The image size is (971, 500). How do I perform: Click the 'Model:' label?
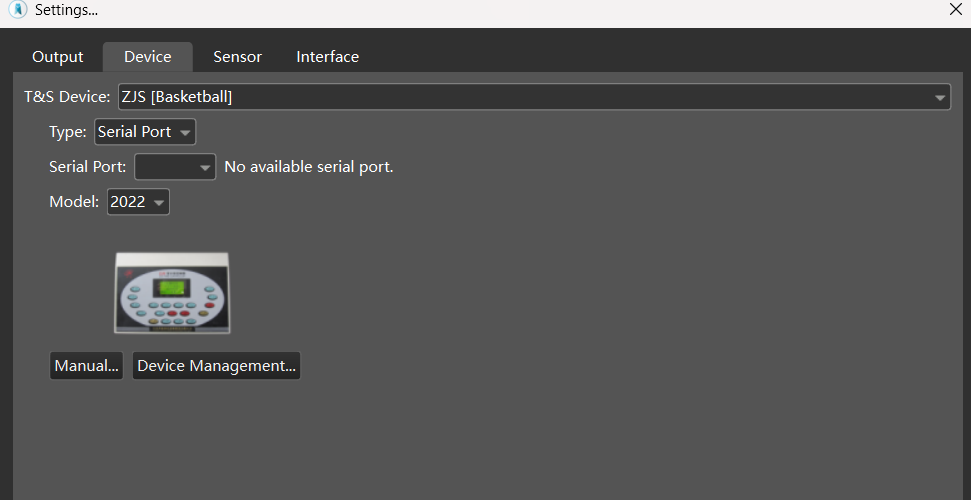75,202
